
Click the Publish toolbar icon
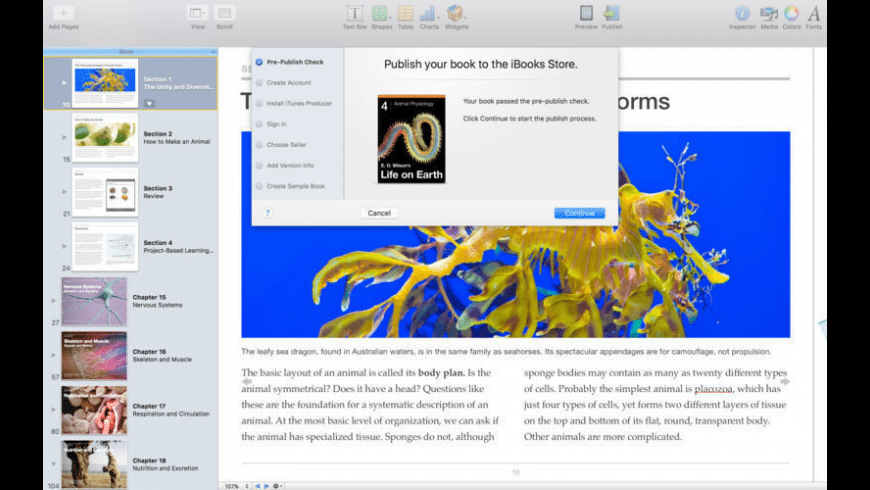(611, 13)
